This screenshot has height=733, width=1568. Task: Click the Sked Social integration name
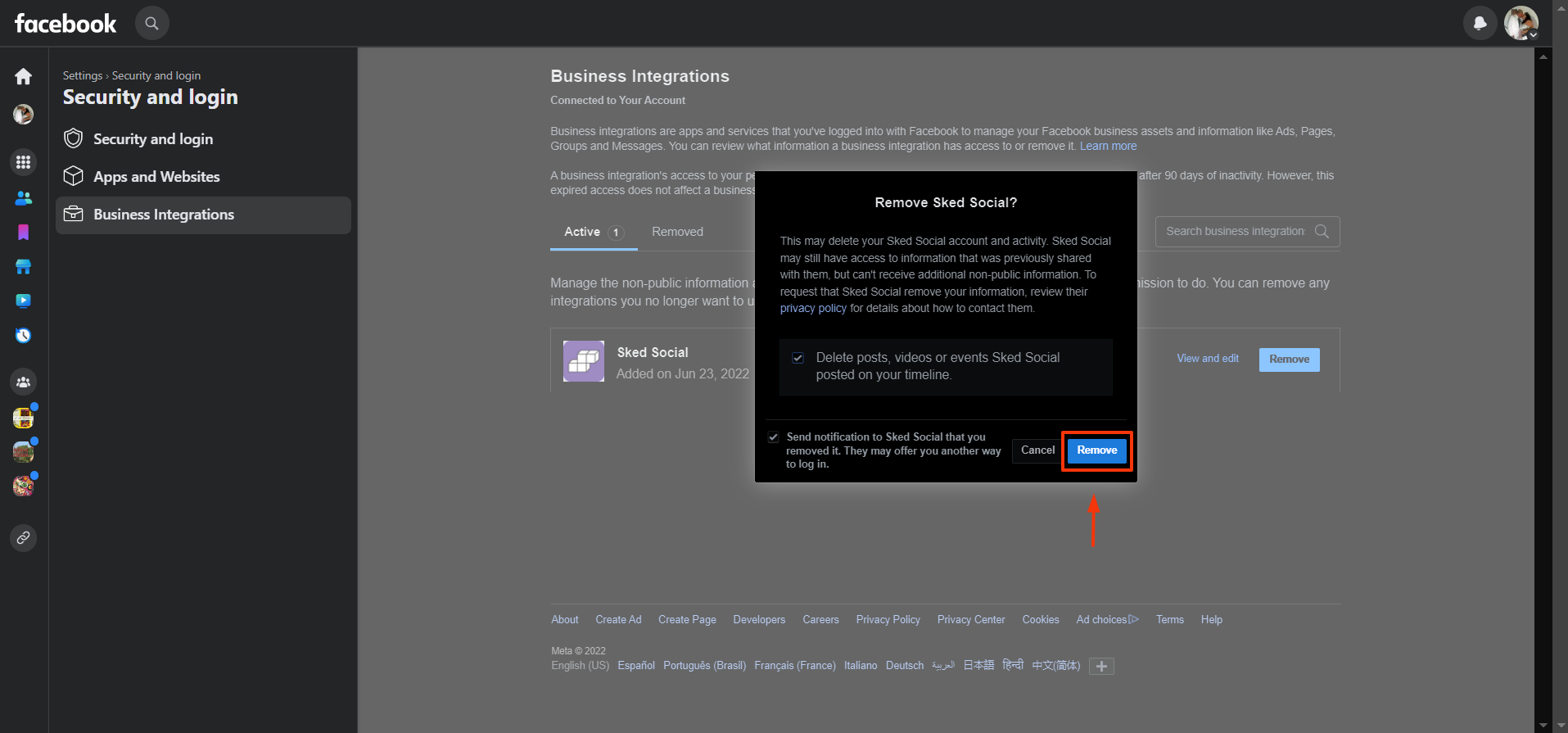(653, 352)
